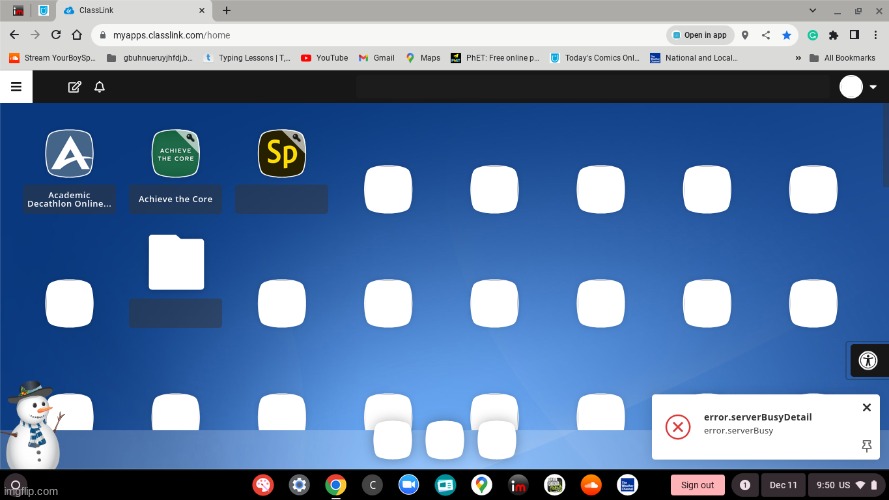Open National and Local bookmark
The width and height of the screenshot is (889, 500).
(x=694, y=58)
